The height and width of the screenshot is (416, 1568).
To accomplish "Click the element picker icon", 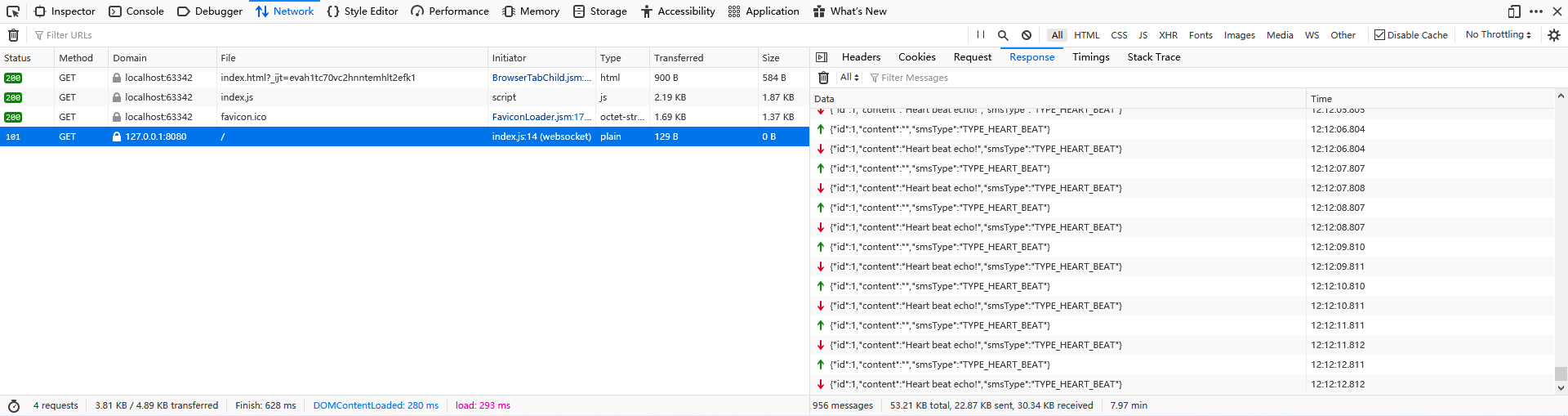I will (x=13, y=11).
